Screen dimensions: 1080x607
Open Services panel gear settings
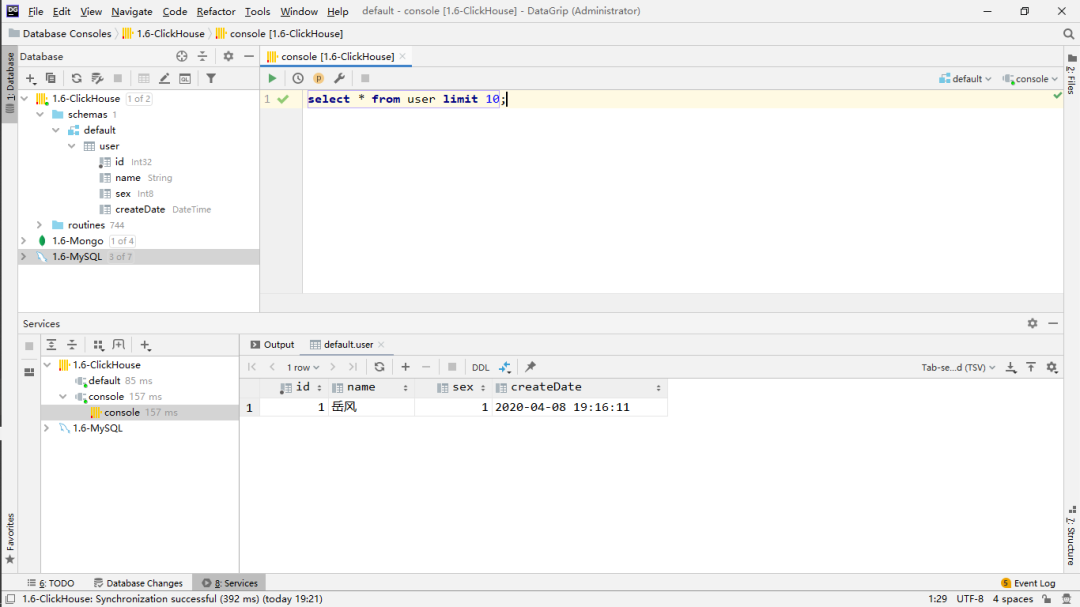tap(1032, 323)
